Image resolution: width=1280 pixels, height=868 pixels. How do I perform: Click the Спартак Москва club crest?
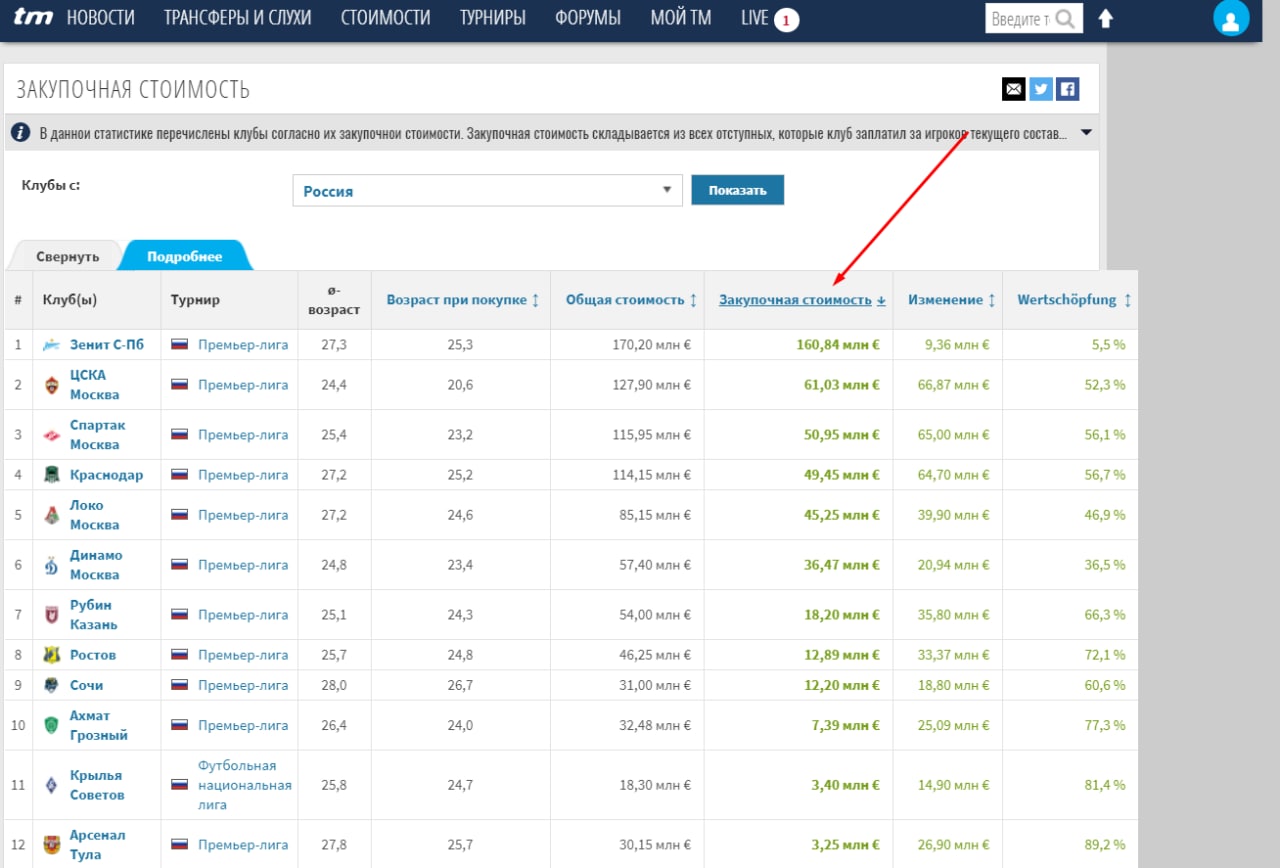52,435
